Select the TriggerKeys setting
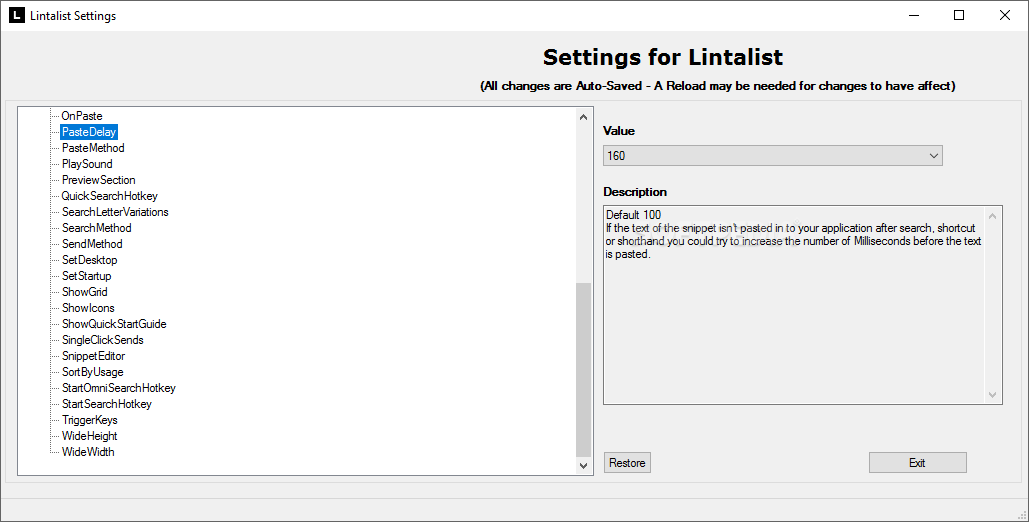Screen dimensions: 1029x522 pyautogui.click(x=89, y=420)
